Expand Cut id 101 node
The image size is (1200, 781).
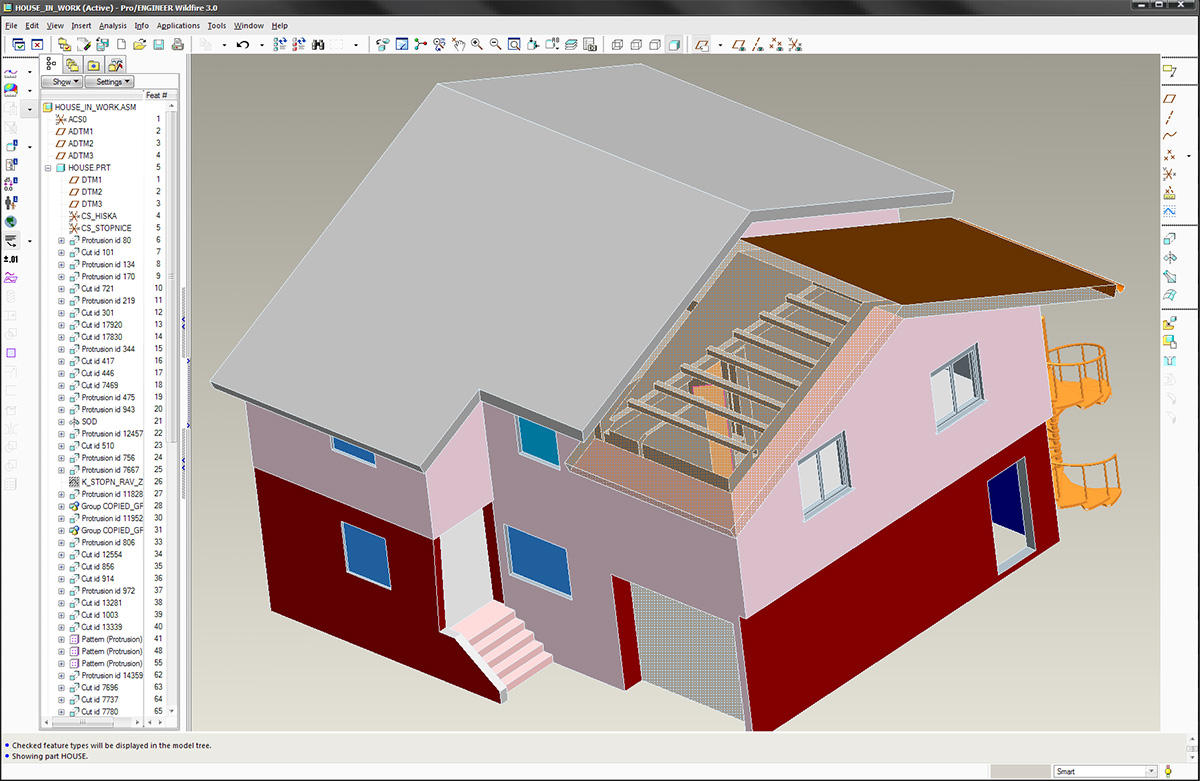62,252
